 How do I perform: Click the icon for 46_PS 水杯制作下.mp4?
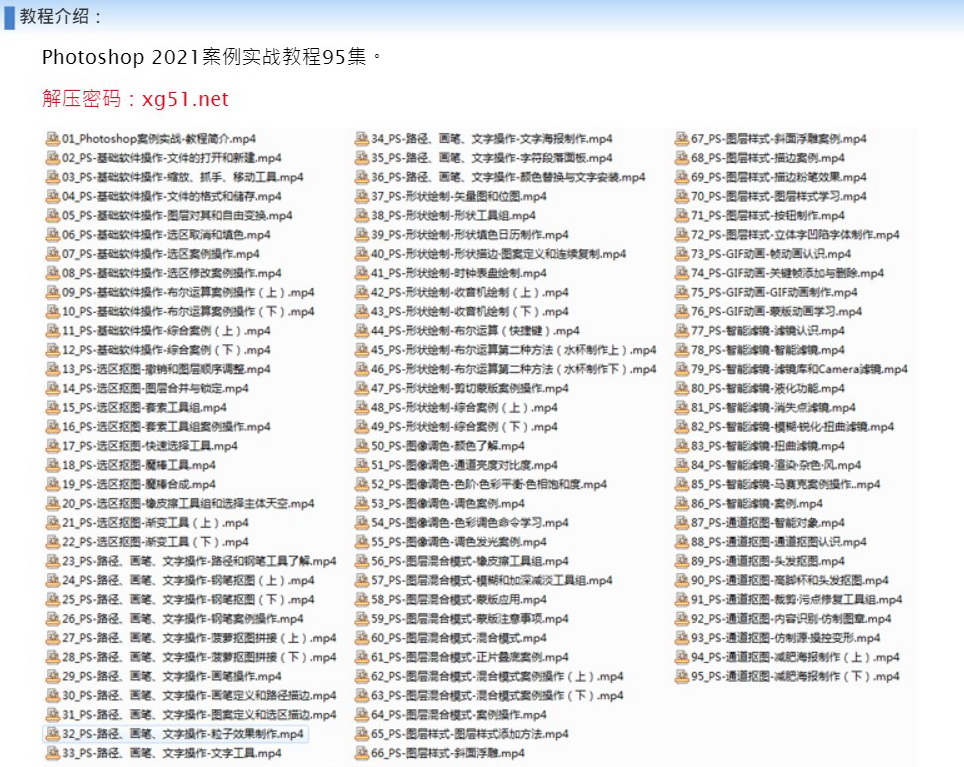[362, 369]
